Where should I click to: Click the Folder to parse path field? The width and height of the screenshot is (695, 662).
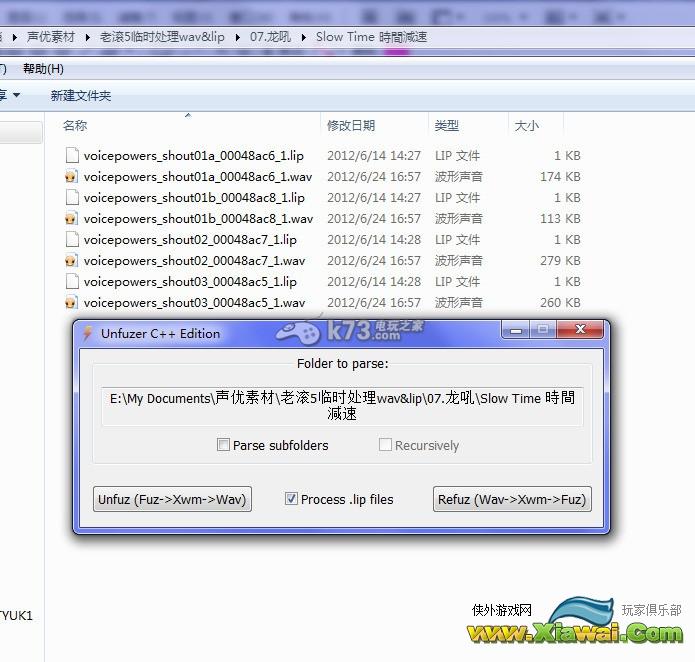342,406
